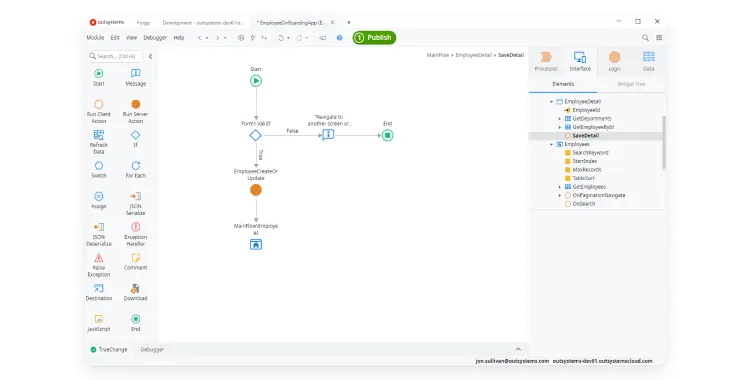The image size is (750, 380).
Task: Click the toolbox search field
Action: click(x=115, y=56)
